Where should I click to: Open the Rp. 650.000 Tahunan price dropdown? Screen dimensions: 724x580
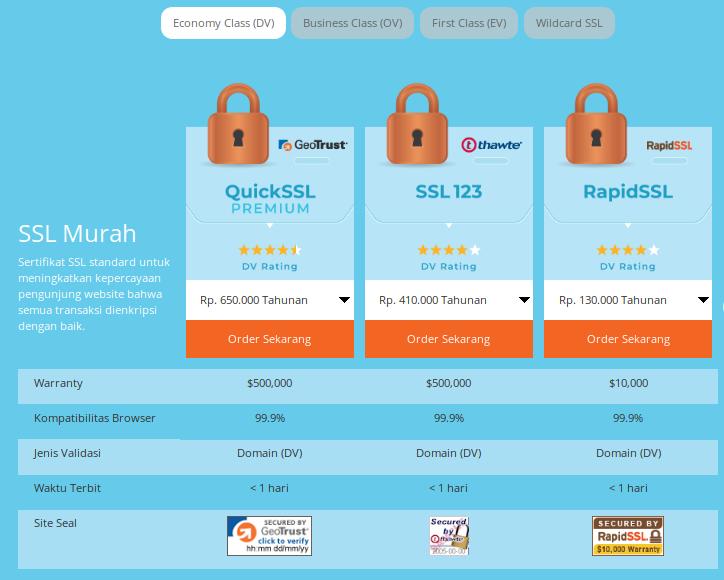[x=269, y=300]
